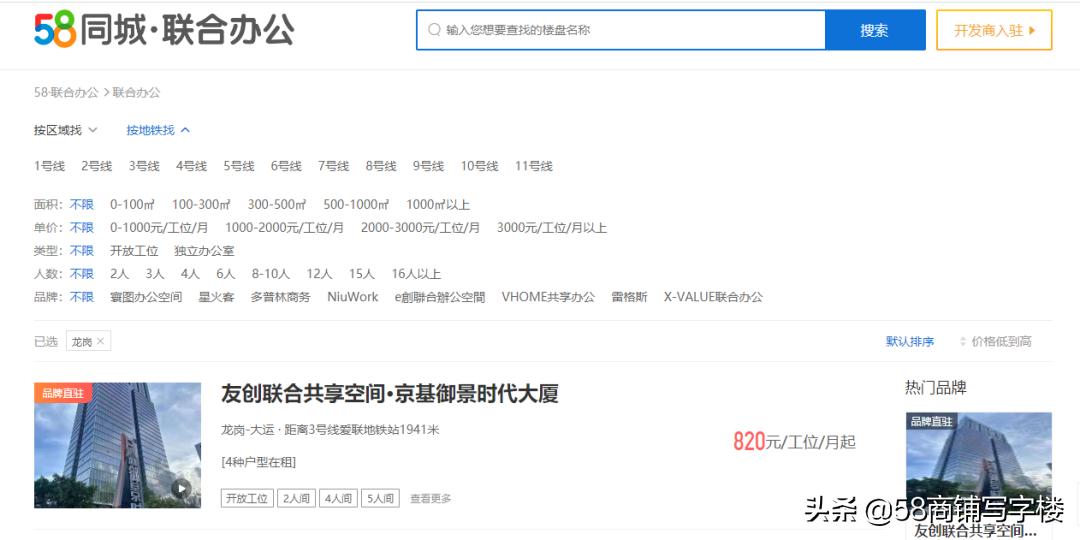Screen dimensions: 1080x540
Task: Filter headcount by 16人以上
Action: click(x=416, y=274)
